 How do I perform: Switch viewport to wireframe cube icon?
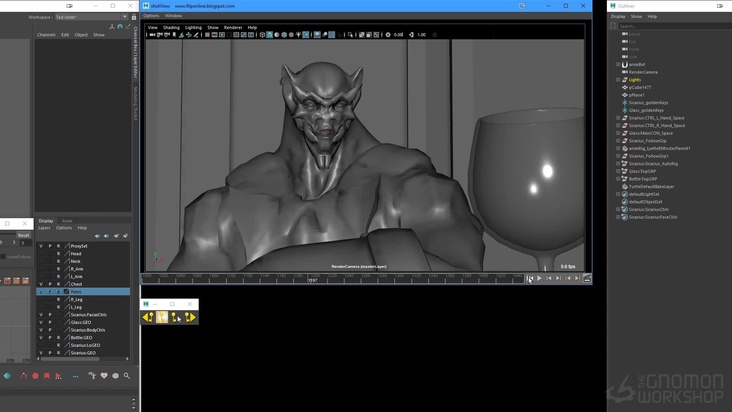coord(262,35)
